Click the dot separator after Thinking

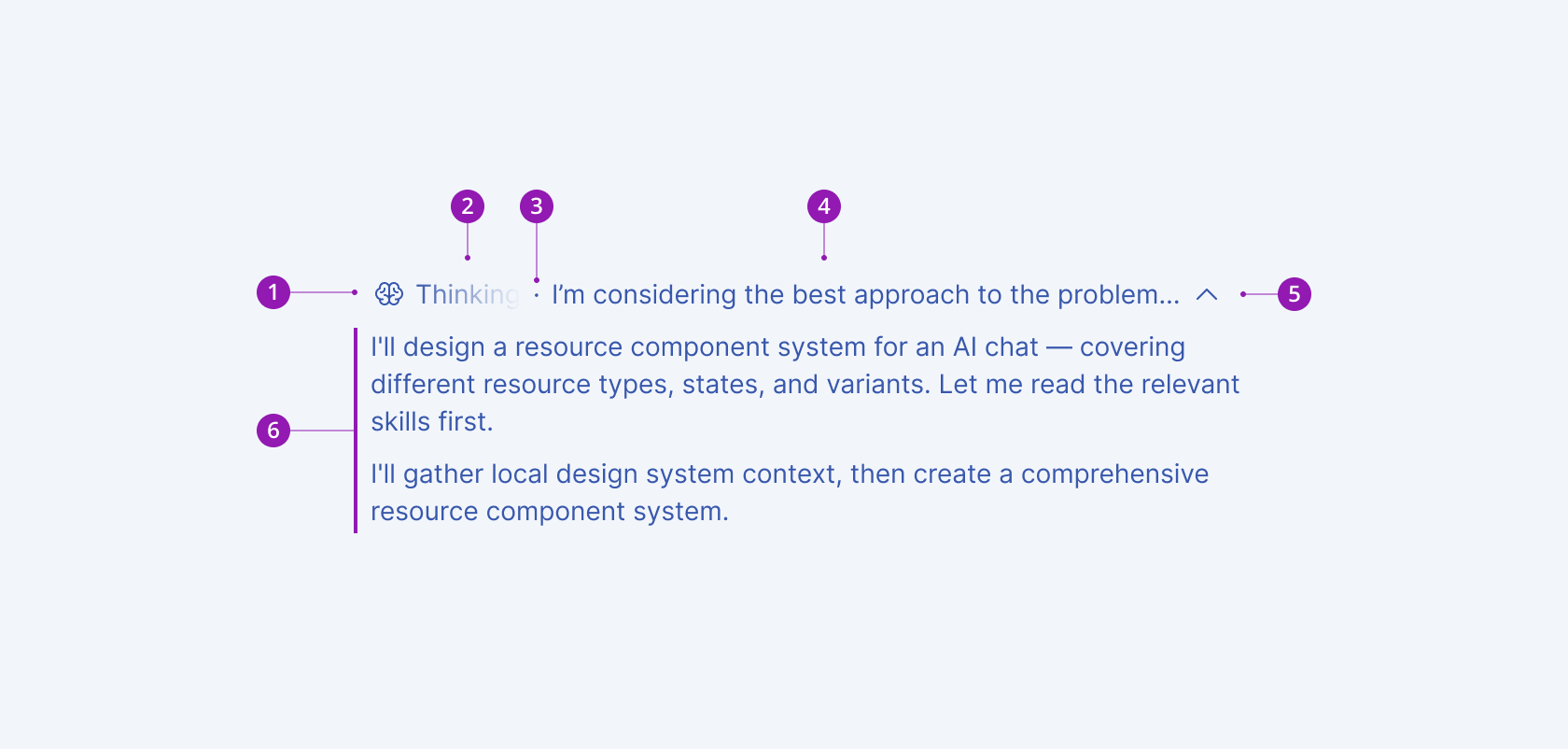[x=537, y=295]
